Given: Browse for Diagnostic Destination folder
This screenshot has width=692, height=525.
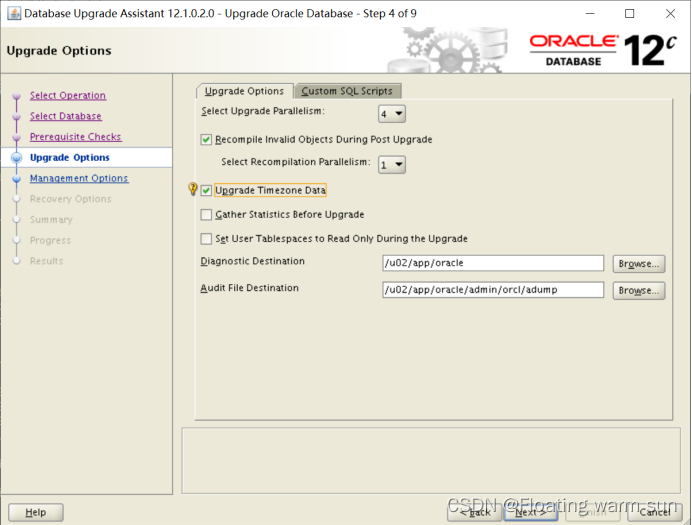Looking at the screenshot, I should [x=639, y=264].
